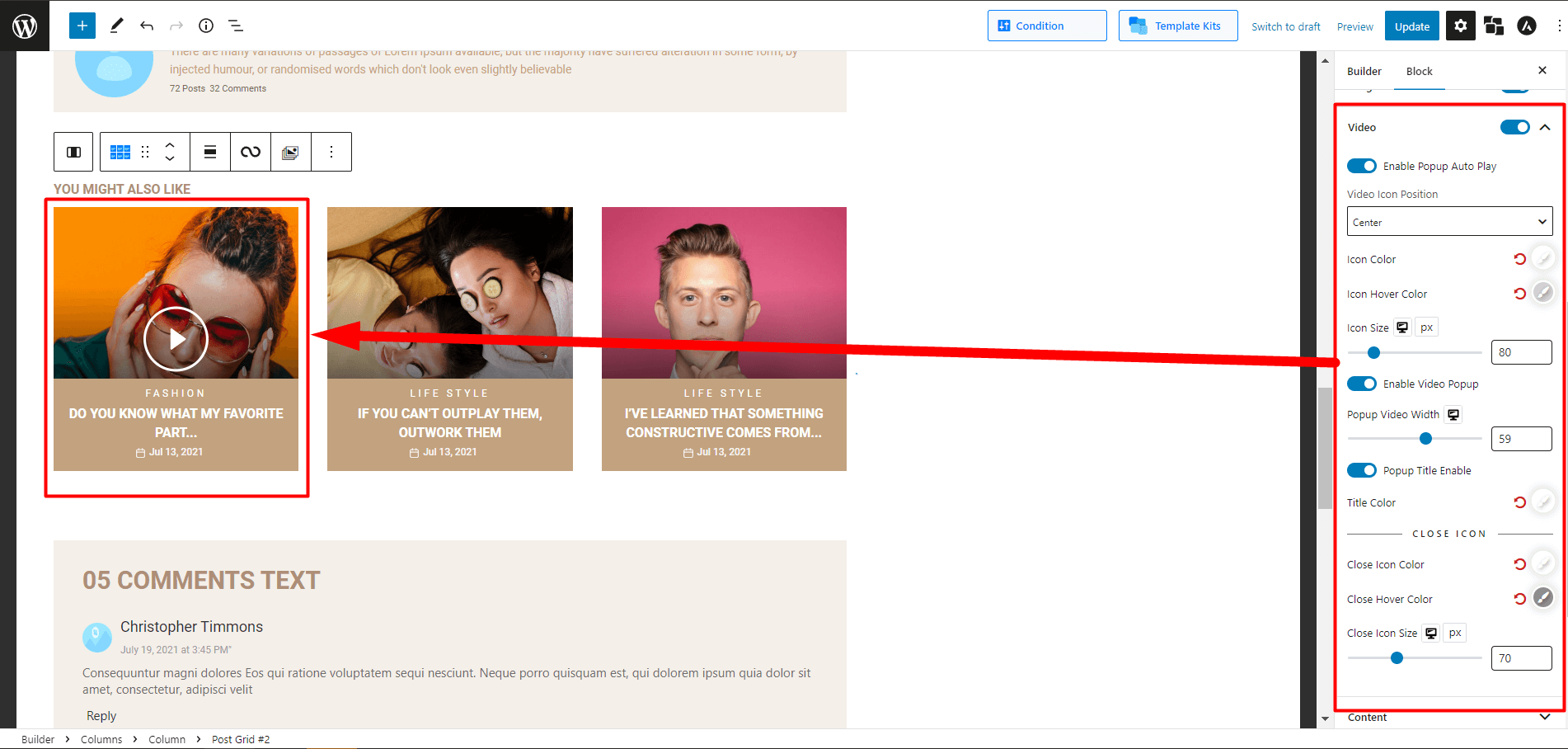Turn off Popup Title Enable
The height and width of the screenshot is (749, 1568).
pos(1362,470)
